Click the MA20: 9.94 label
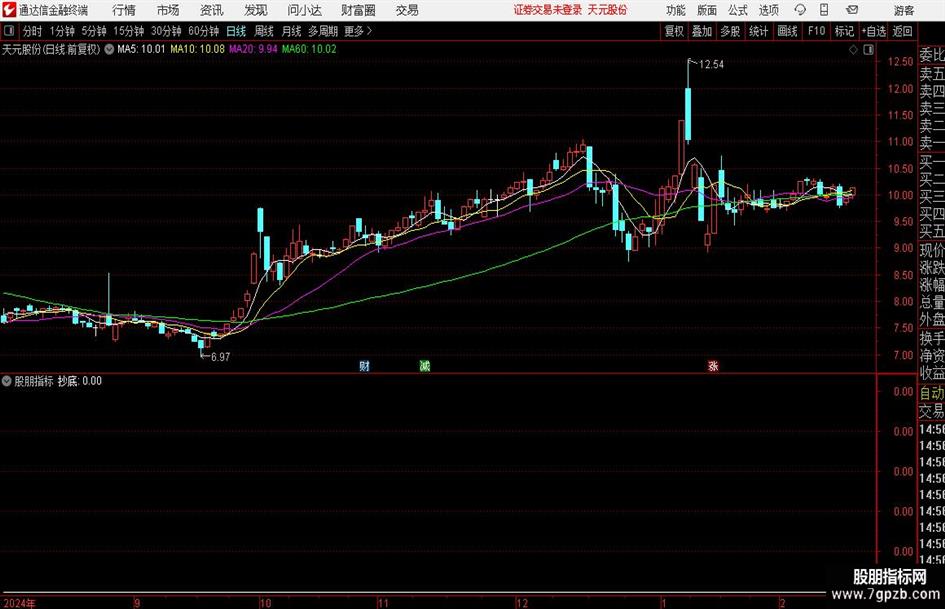 pyautogui.click(x=253, y=49)
